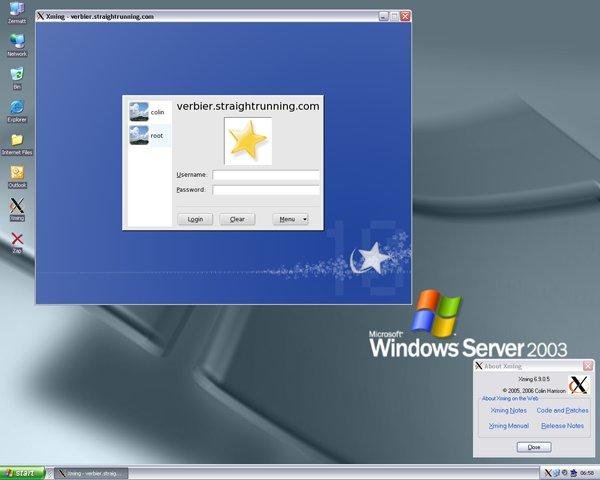Click the Xming X icon in the system tray
The height and width of the screenshot is (480, 600).
[x=548, y=473]
